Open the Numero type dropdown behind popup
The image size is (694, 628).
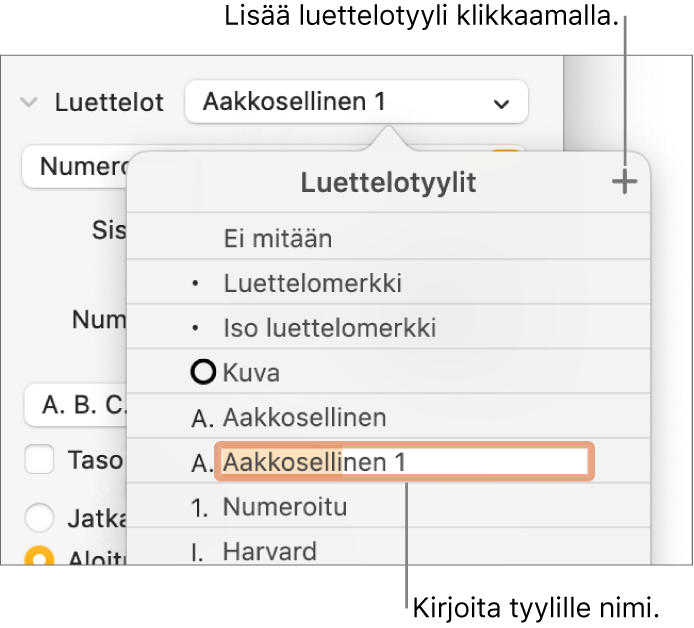pos(75,166)
